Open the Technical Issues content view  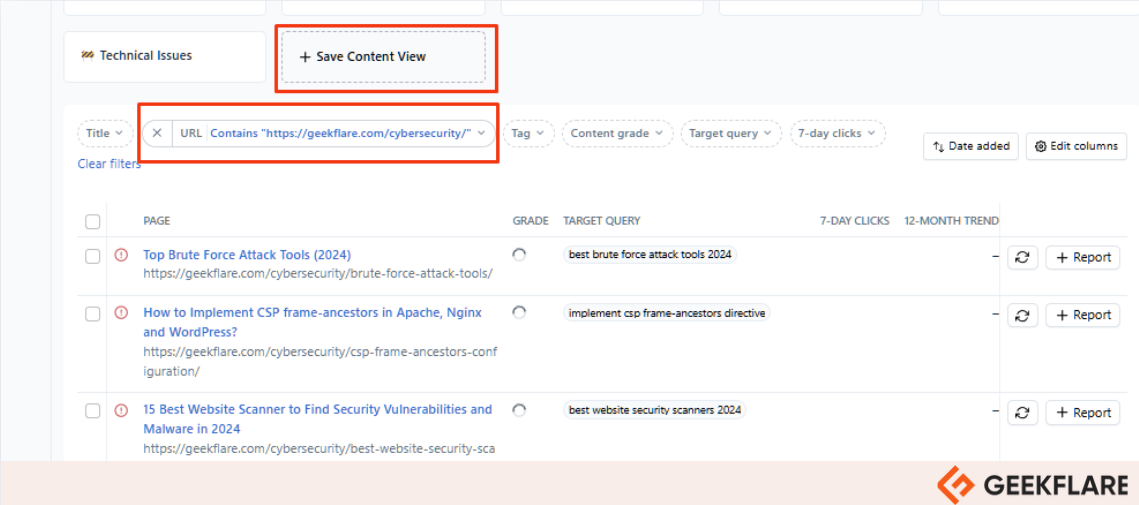(x=165, y=56)
